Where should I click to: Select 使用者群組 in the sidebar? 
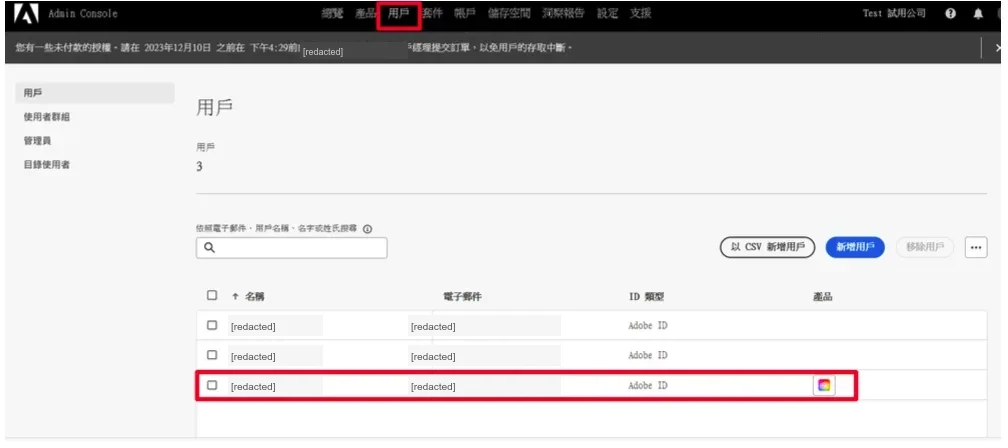coord(47,117)
